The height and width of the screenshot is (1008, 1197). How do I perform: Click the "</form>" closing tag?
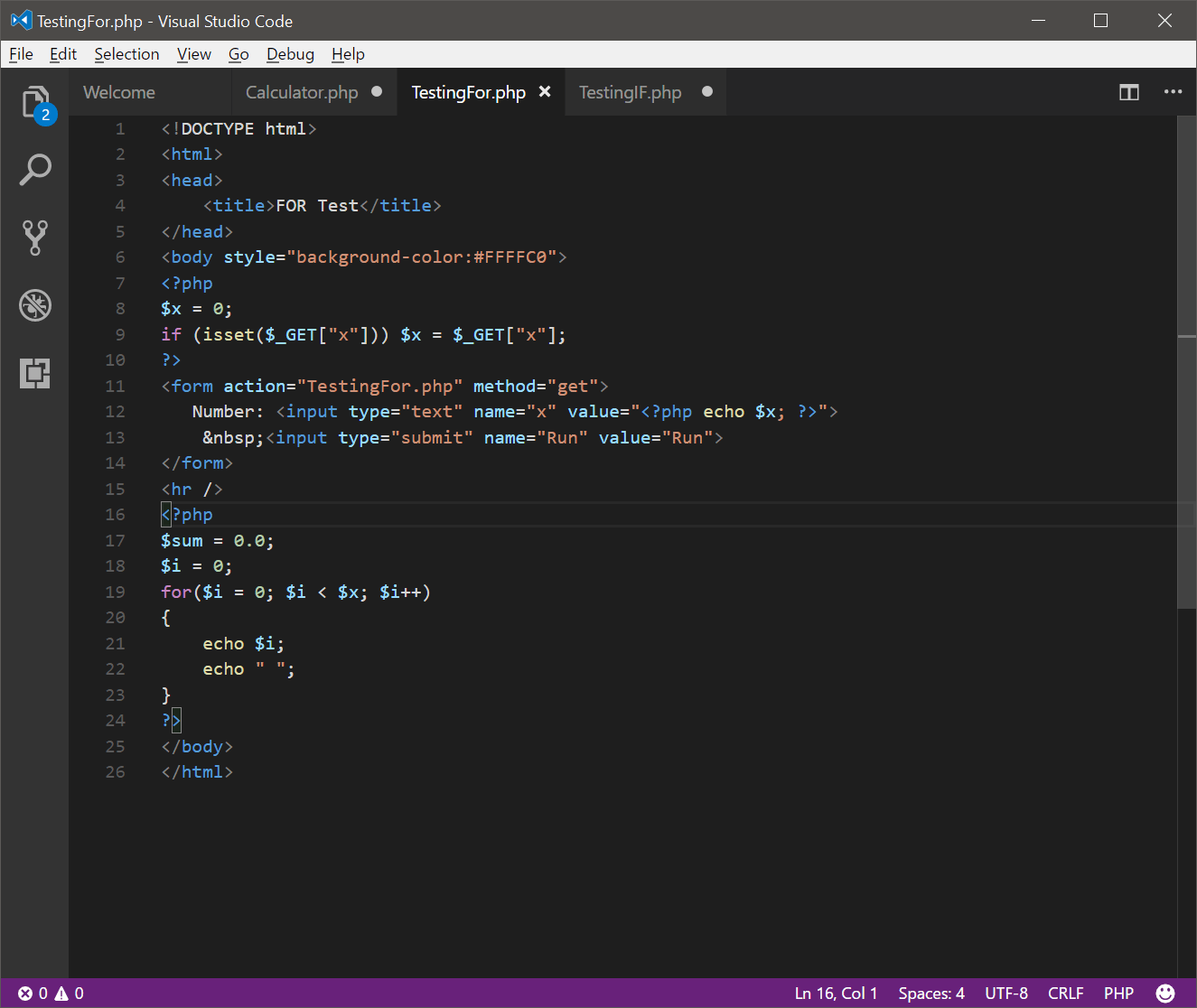[197, 463]
